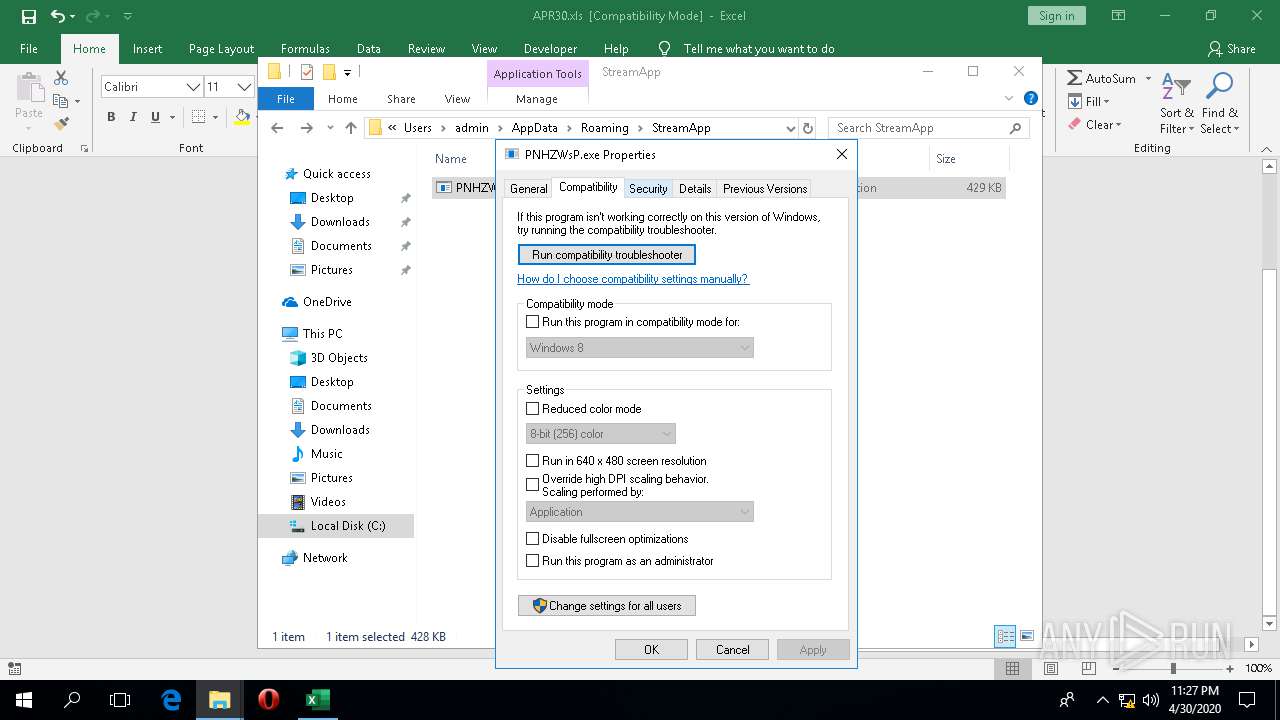Click the AutoSum sigma icon
Screen dimensions: 1280x720
1074,78
